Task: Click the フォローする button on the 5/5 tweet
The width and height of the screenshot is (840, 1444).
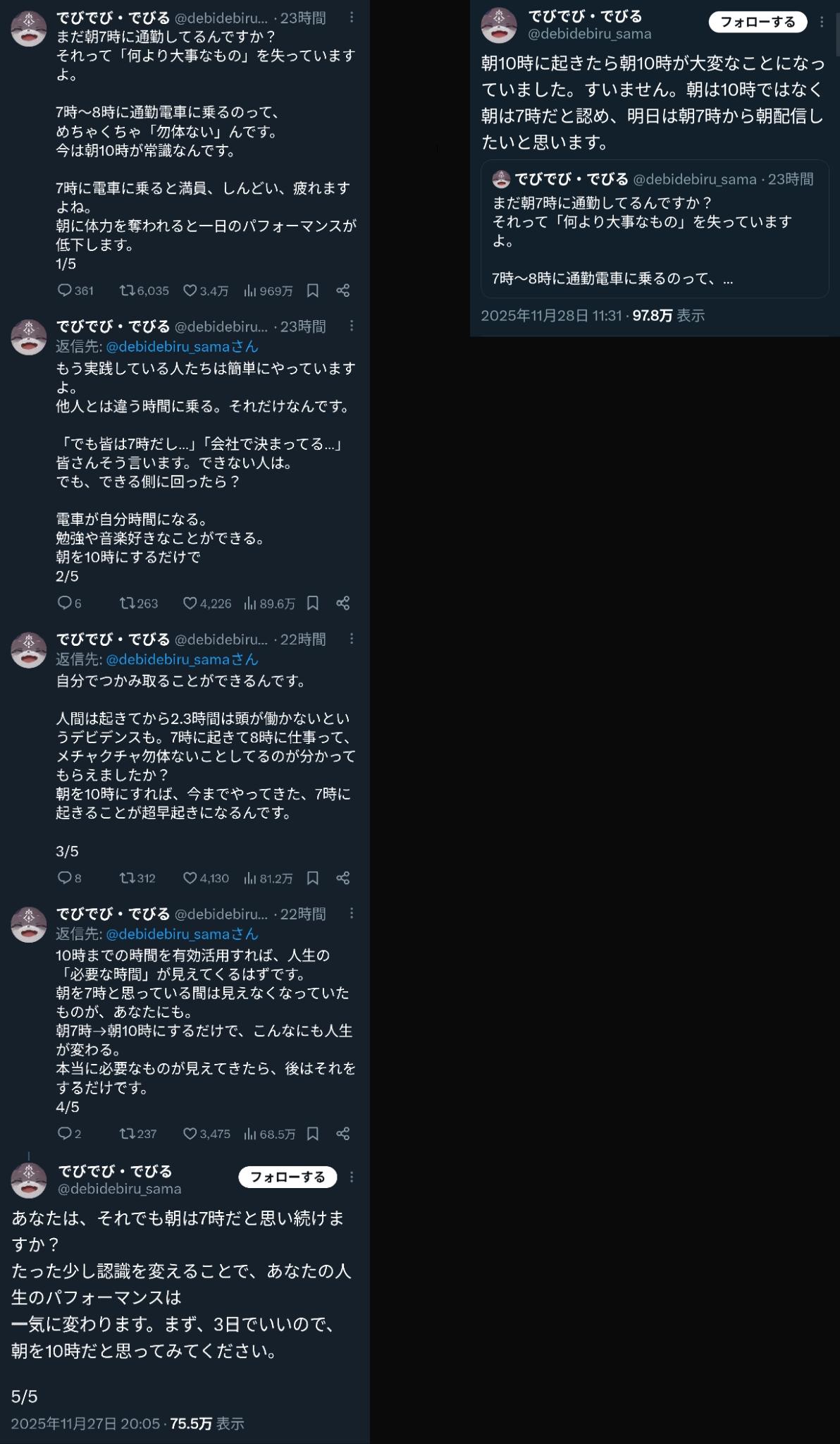Action: click(288, 1177)
